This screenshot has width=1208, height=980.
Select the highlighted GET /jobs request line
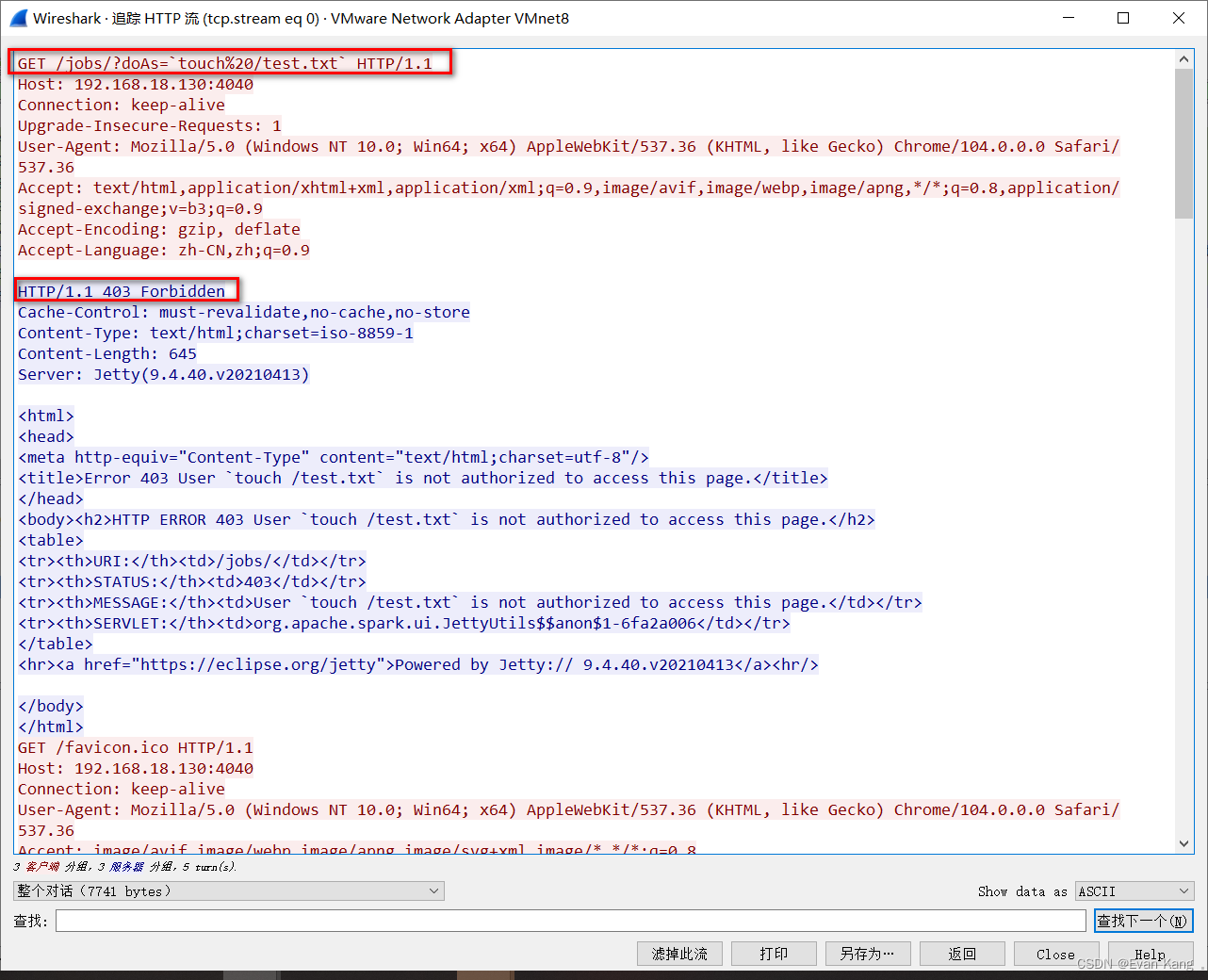tap(226, 63)
